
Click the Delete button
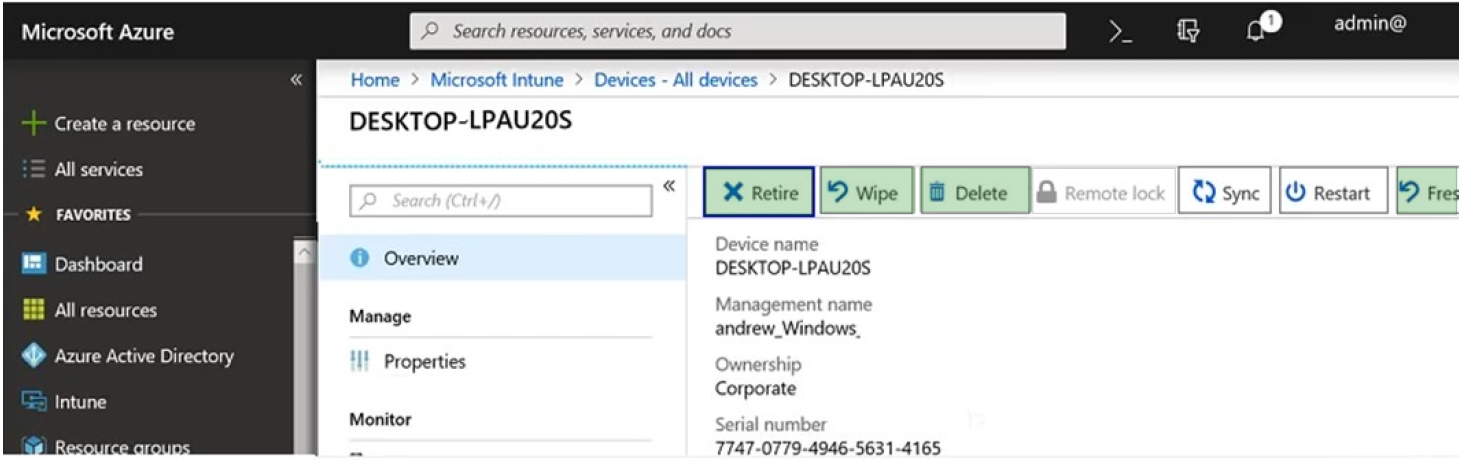tap(975, 191)
